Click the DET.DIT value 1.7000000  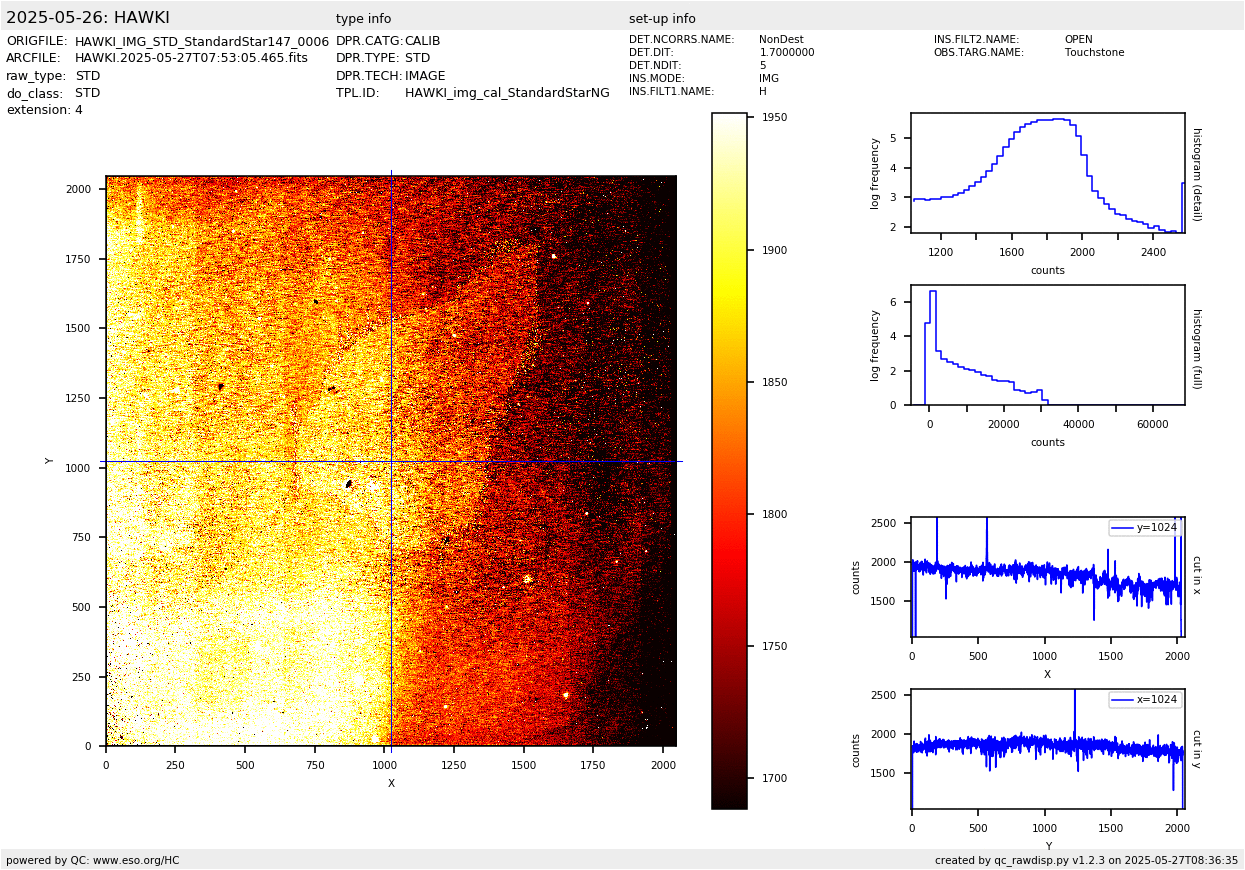point(786,53)
